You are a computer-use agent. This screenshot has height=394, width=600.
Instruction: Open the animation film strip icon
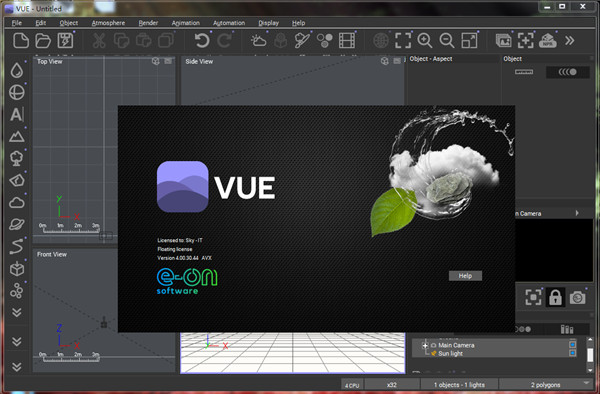[347, 41]
